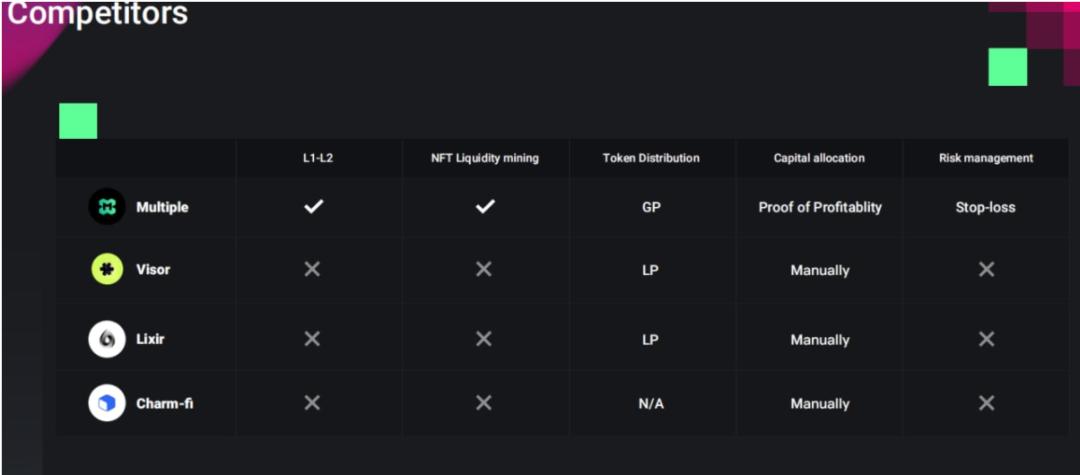
Task: Click the Token Distribution column header
Action: (x=651, y=158)
